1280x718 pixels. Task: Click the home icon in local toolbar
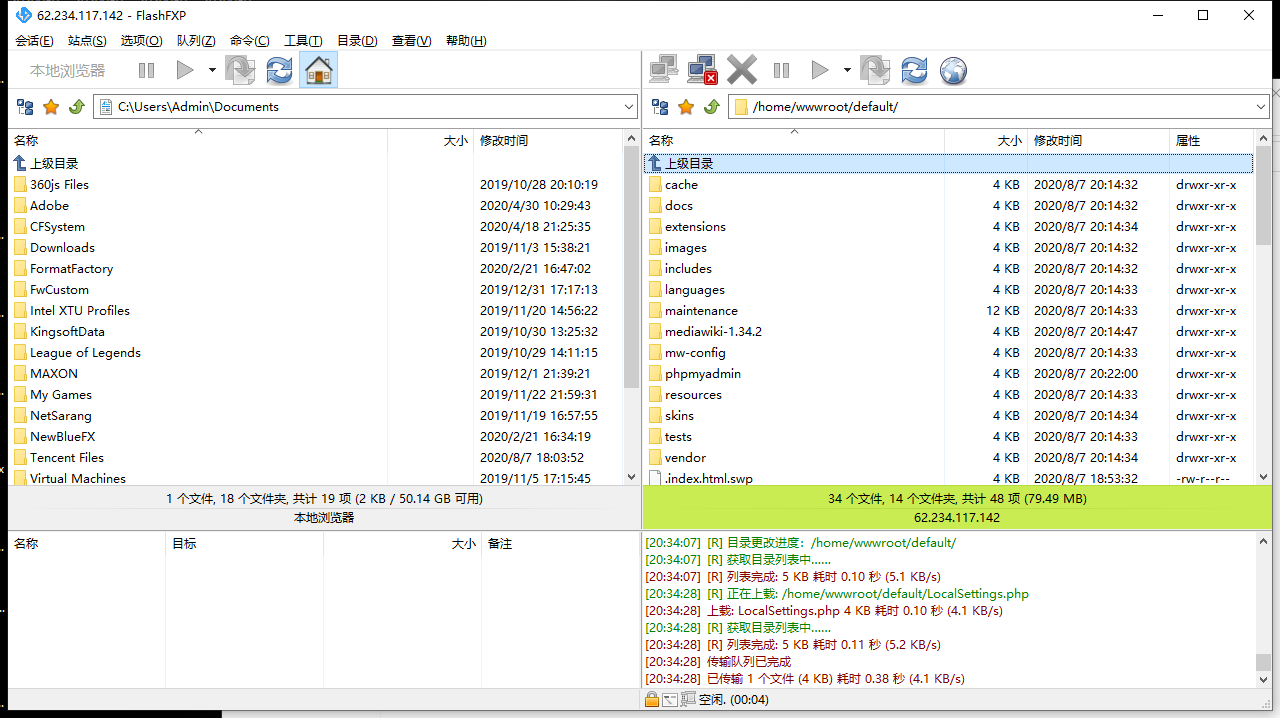pyautogui.click(x=318, y=70)
